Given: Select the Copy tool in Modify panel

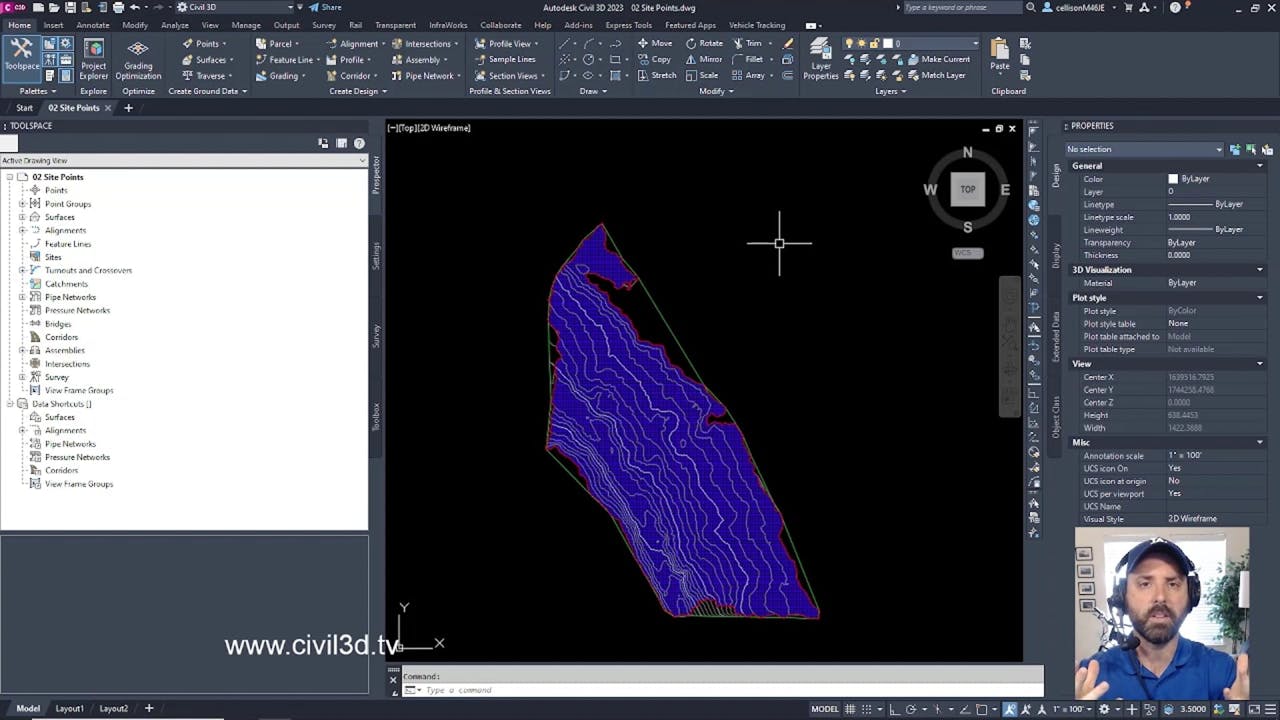Looking at the screenshot, I should pos(660,59).
